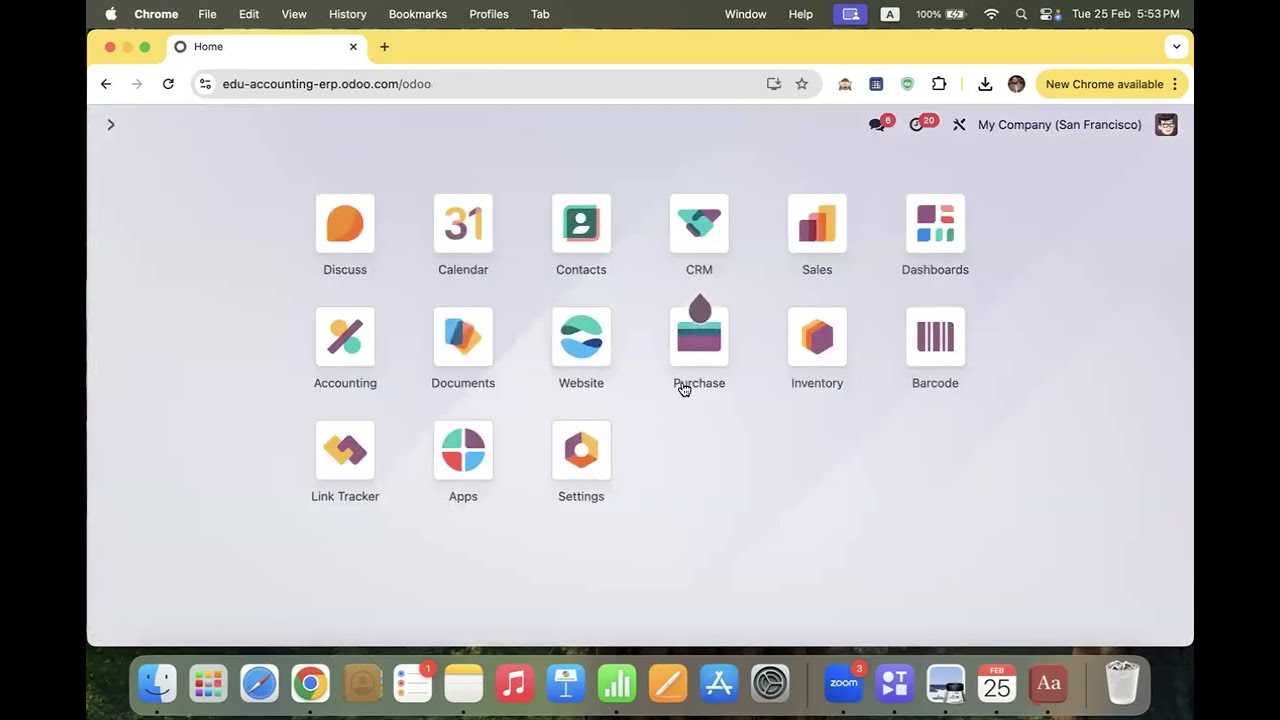Open Wi-Fi status menu

[991, 14]
